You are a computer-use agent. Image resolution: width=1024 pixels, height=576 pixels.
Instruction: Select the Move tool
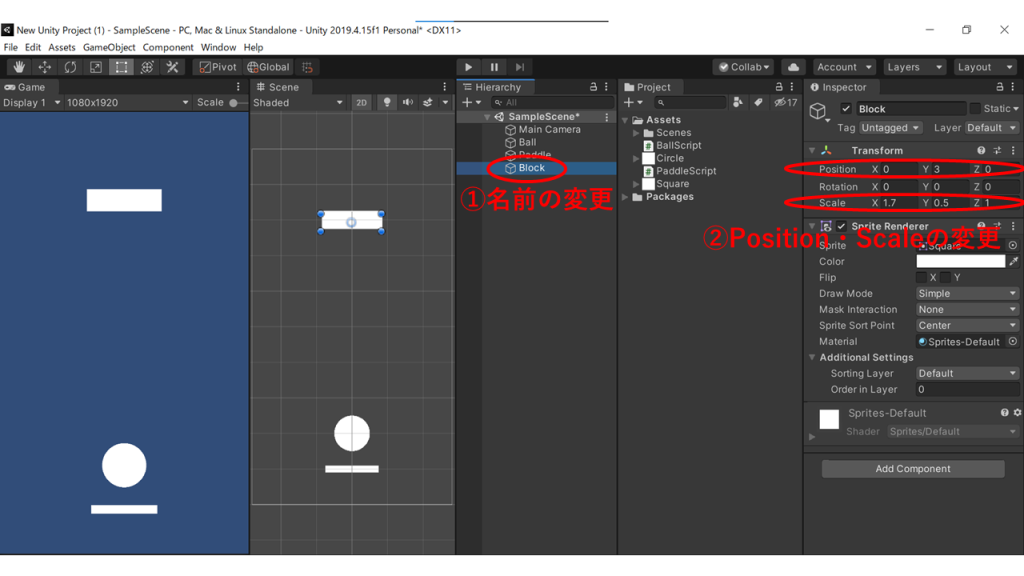[x=45, y=66]
